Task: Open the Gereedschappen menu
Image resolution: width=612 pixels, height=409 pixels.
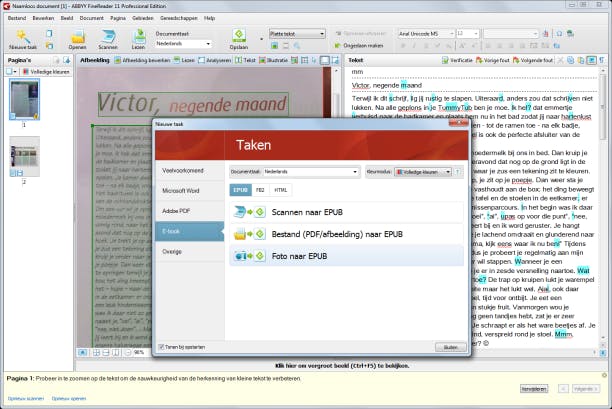Action: pos(179,18)
